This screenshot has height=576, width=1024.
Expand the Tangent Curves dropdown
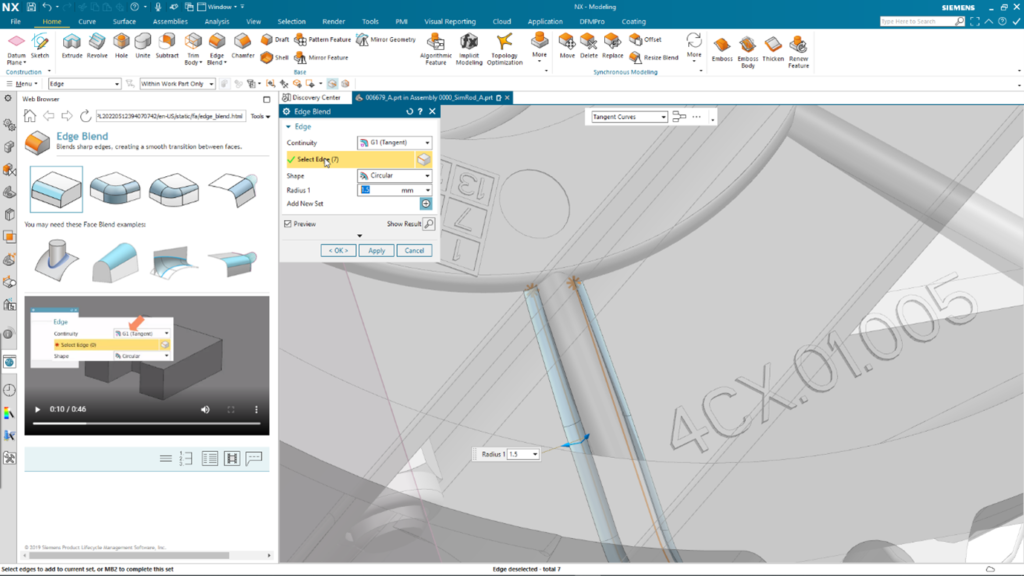click(x=628, y=117)
